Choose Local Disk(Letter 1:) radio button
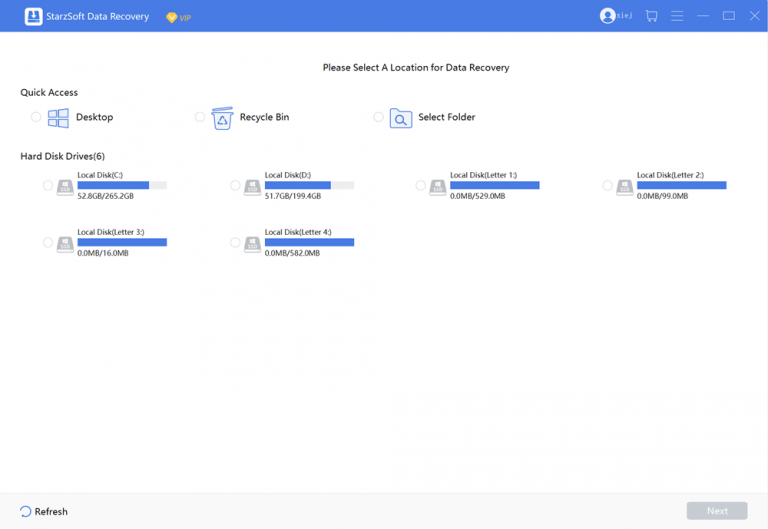This screenshot has width=768, height=529. coord(420,186)
